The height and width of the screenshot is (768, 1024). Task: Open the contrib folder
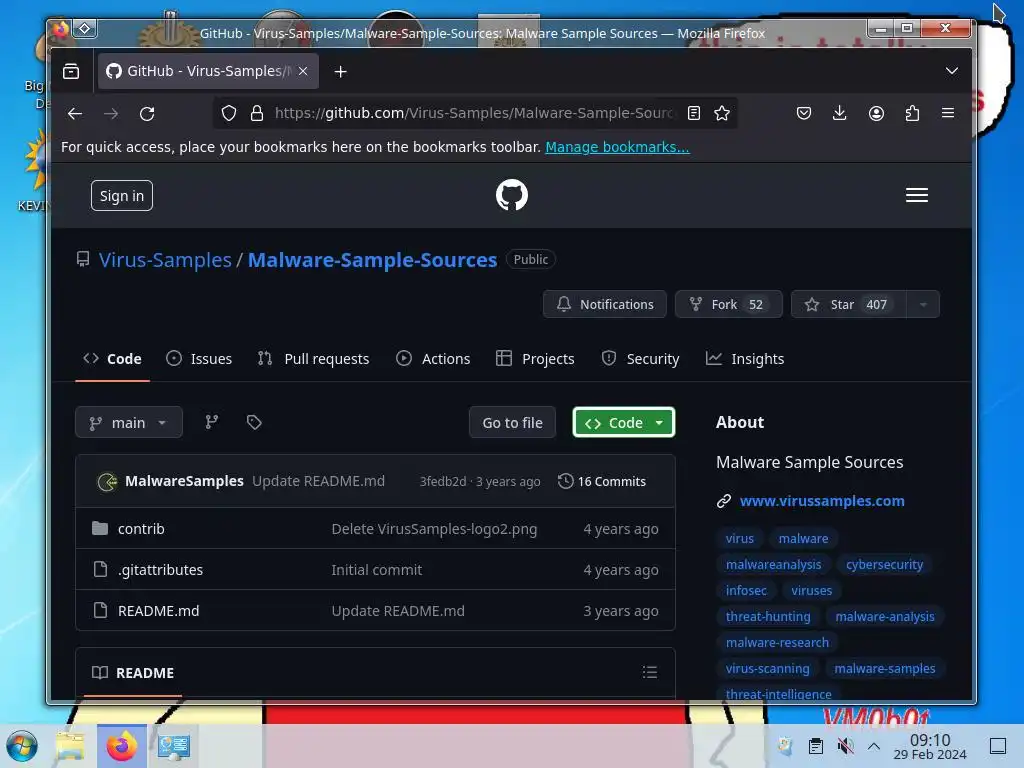coord(141,529)
